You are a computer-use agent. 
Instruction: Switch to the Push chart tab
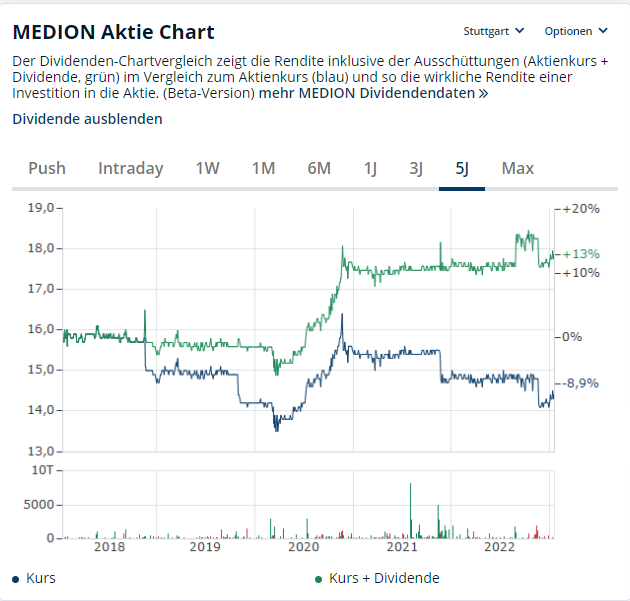click(x=47, y=168)
